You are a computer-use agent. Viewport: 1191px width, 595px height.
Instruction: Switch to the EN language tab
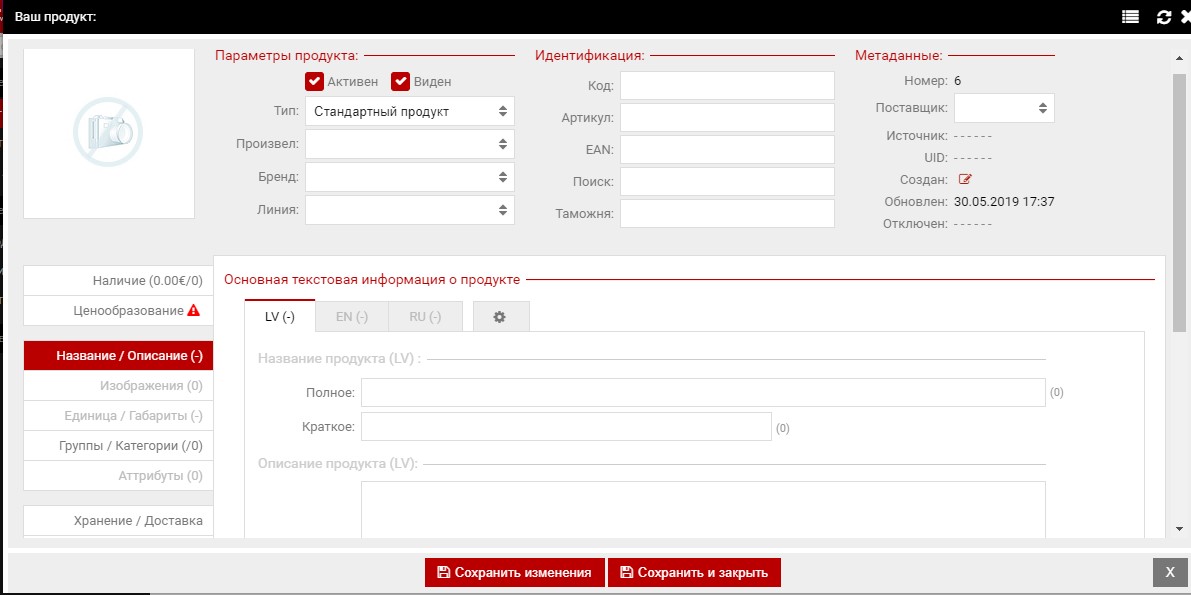(352, 317)
